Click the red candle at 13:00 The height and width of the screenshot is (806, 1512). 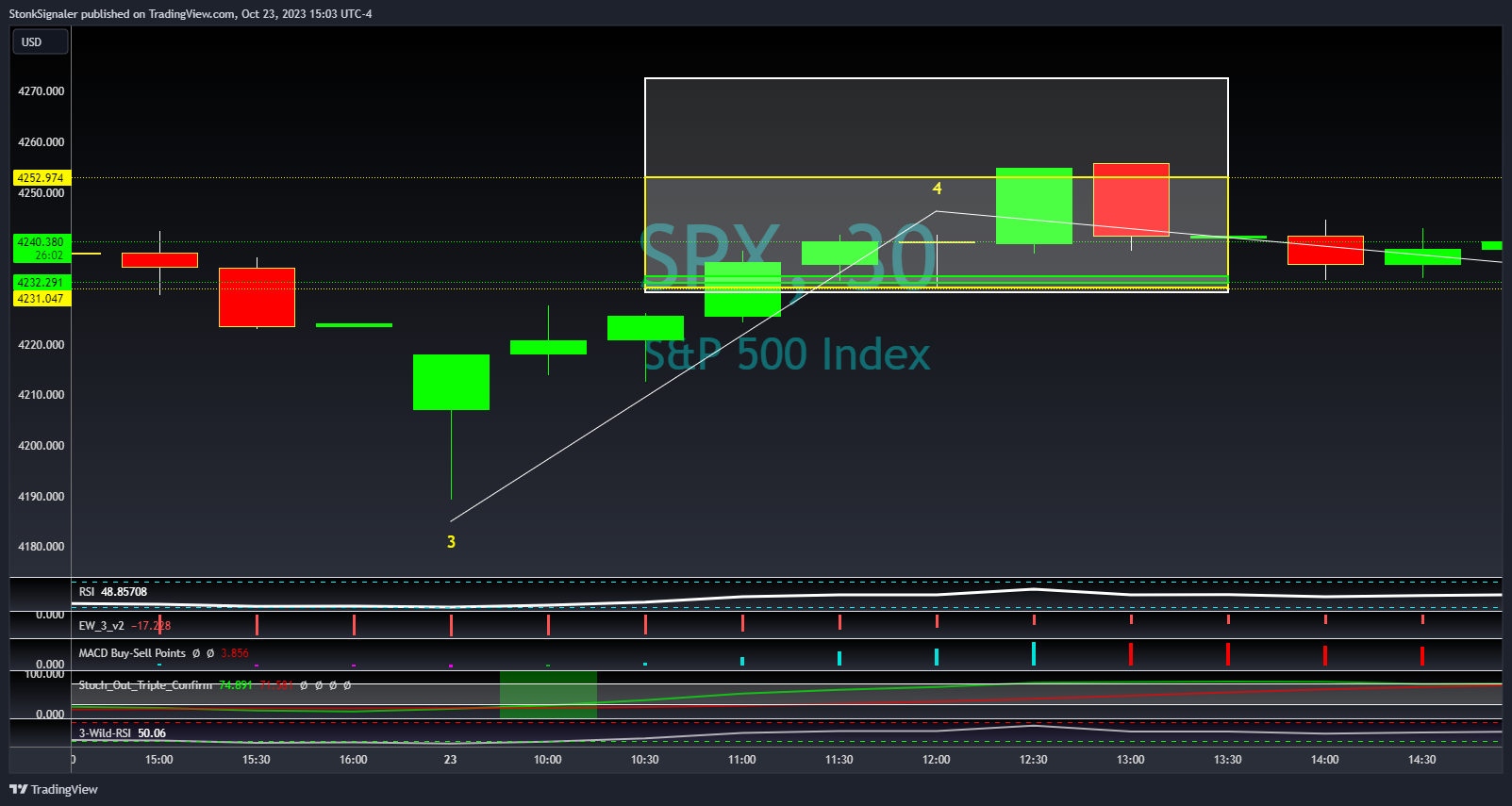click(1131, 200)
